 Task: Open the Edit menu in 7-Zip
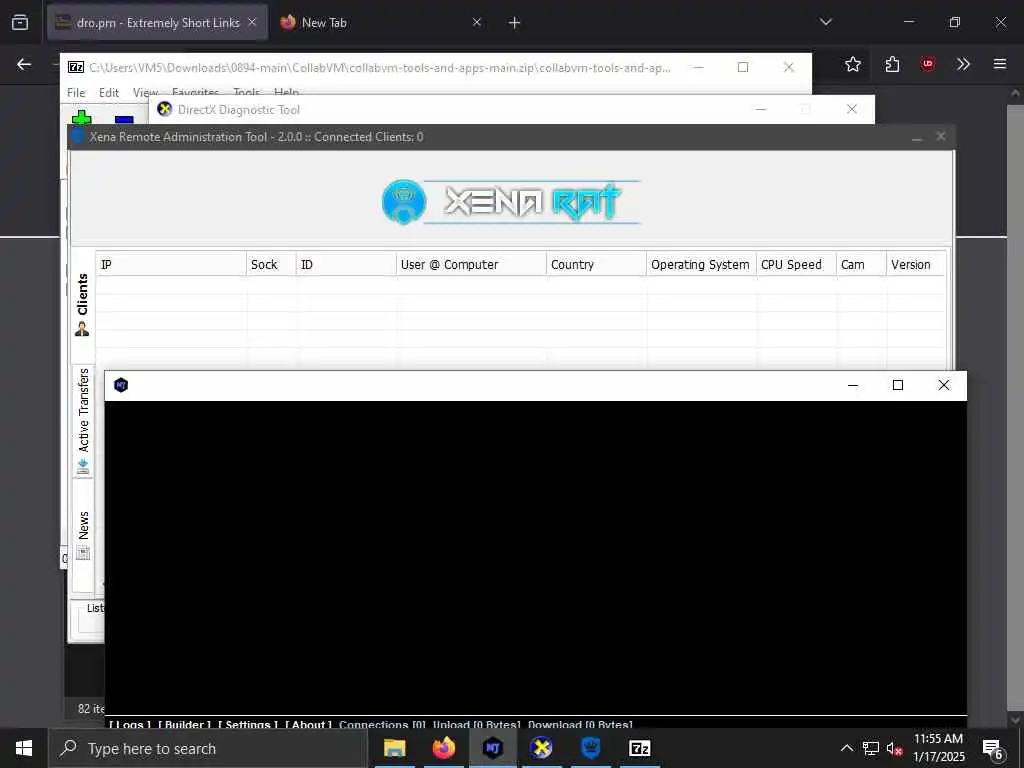tap(108, 93)
